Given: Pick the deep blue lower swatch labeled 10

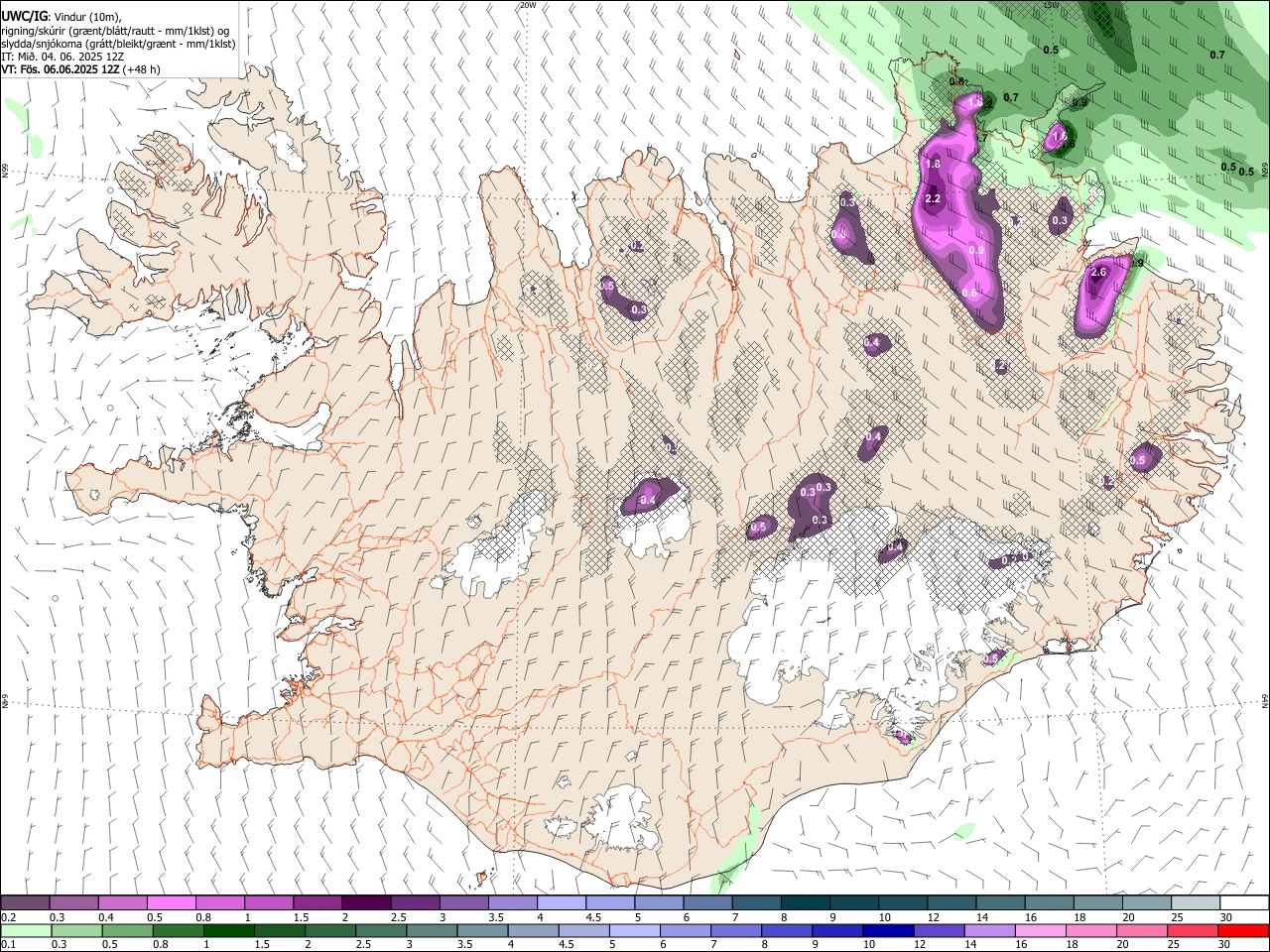Looking at the screenshot, I should (x=887, y=930).
